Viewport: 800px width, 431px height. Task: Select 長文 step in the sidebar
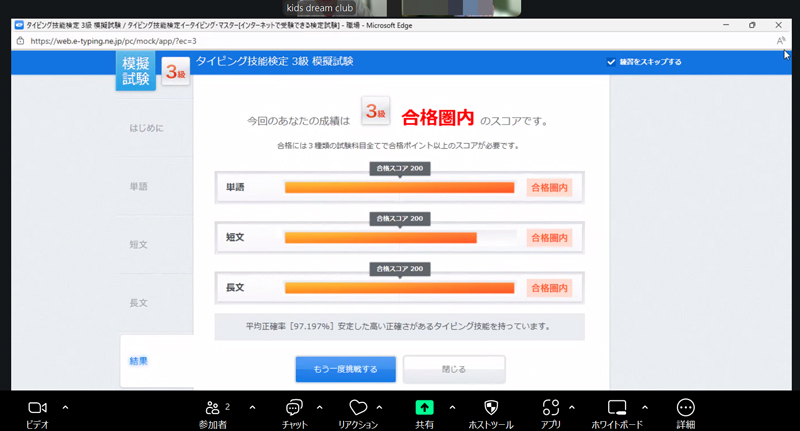(x=138, y=303)
